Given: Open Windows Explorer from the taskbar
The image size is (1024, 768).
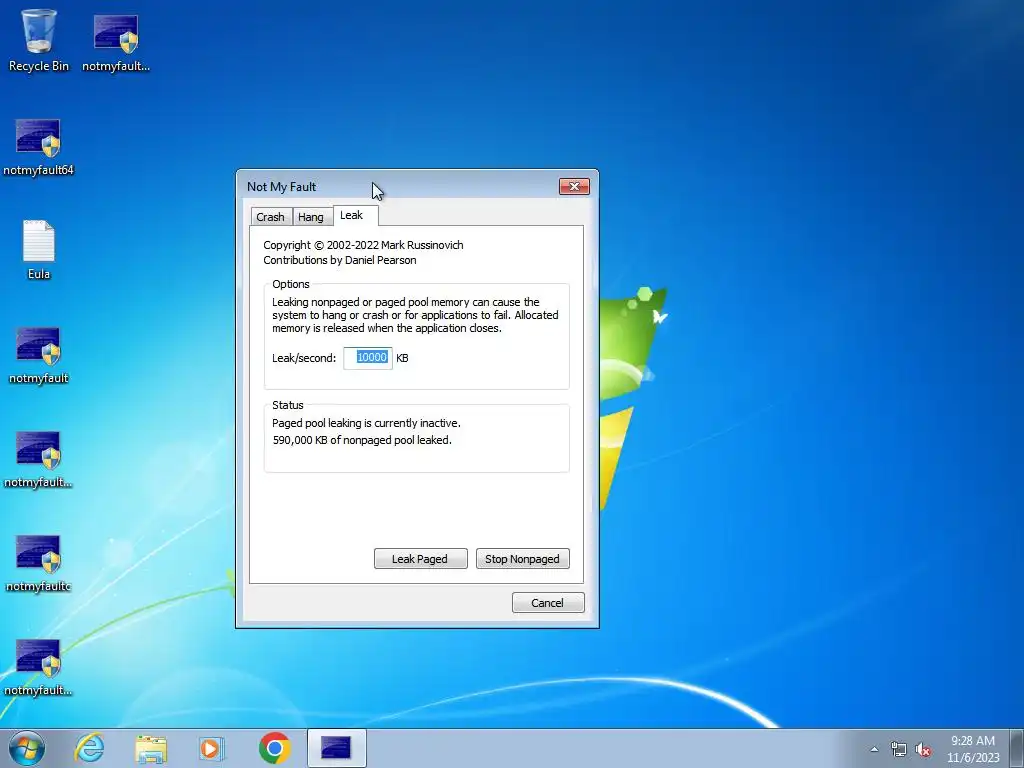Looking at the screenshot, I should (x=151, y=748).
